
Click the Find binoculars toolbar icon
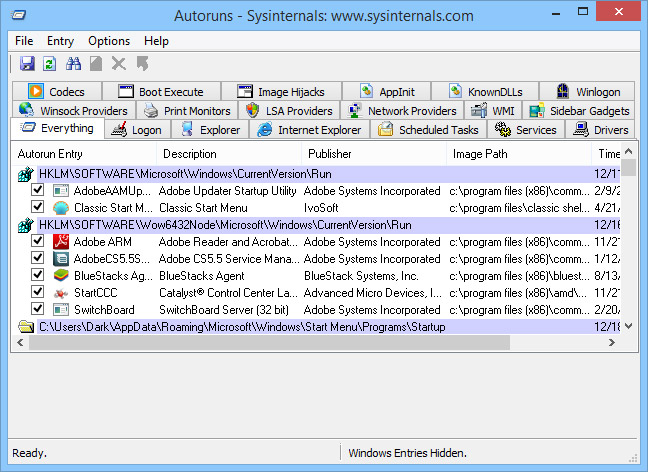[73, 64]
